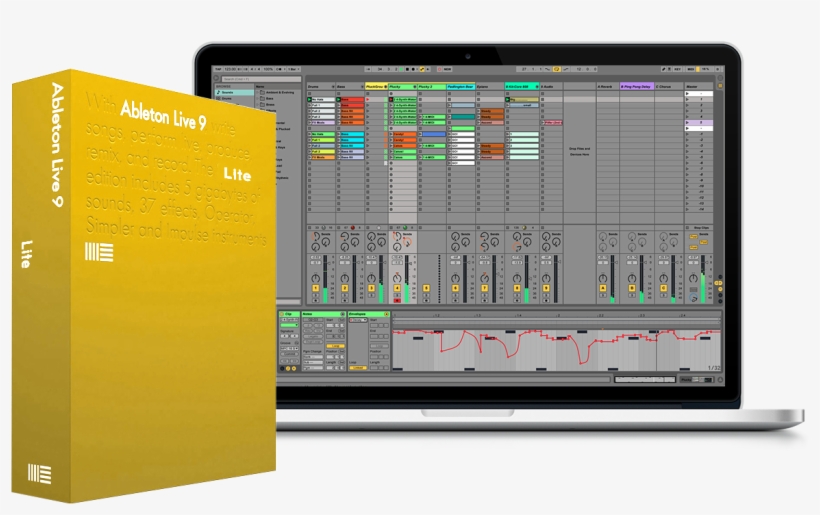
Task: Select the A Reverb return track header
Action: 608,87
